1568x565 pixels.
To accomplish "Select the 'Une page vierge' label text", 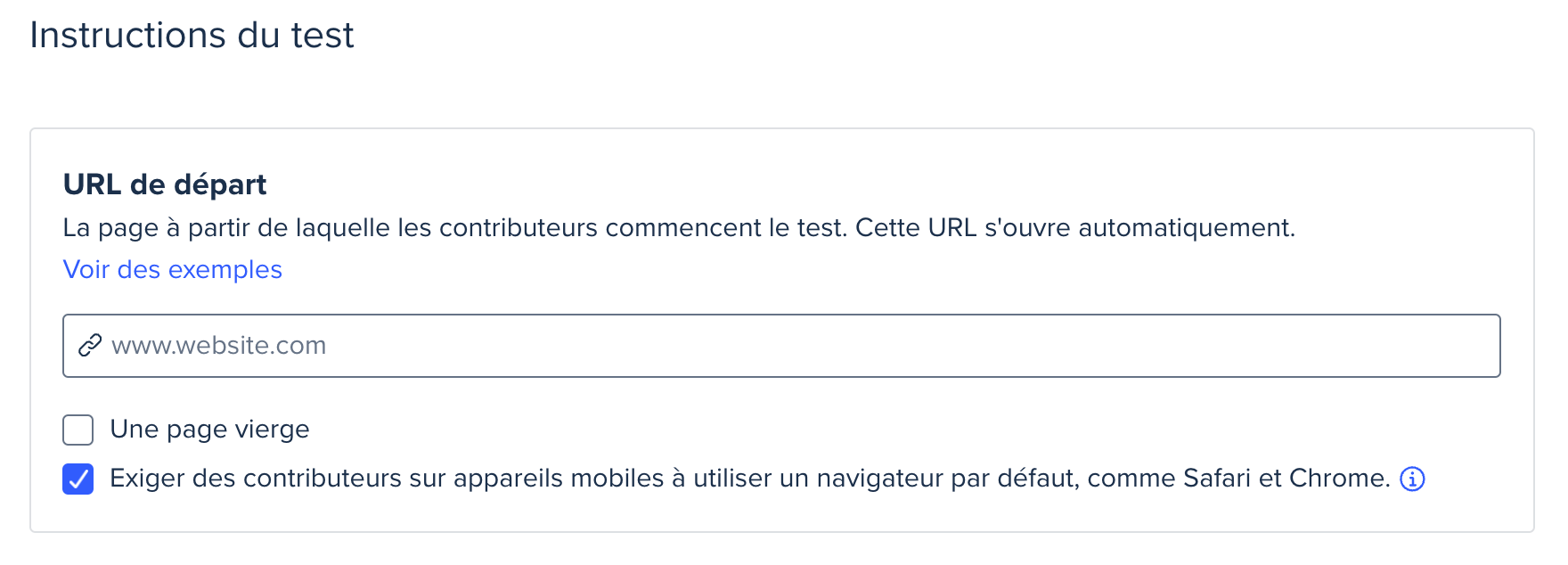I will click(x=208, y=430).
